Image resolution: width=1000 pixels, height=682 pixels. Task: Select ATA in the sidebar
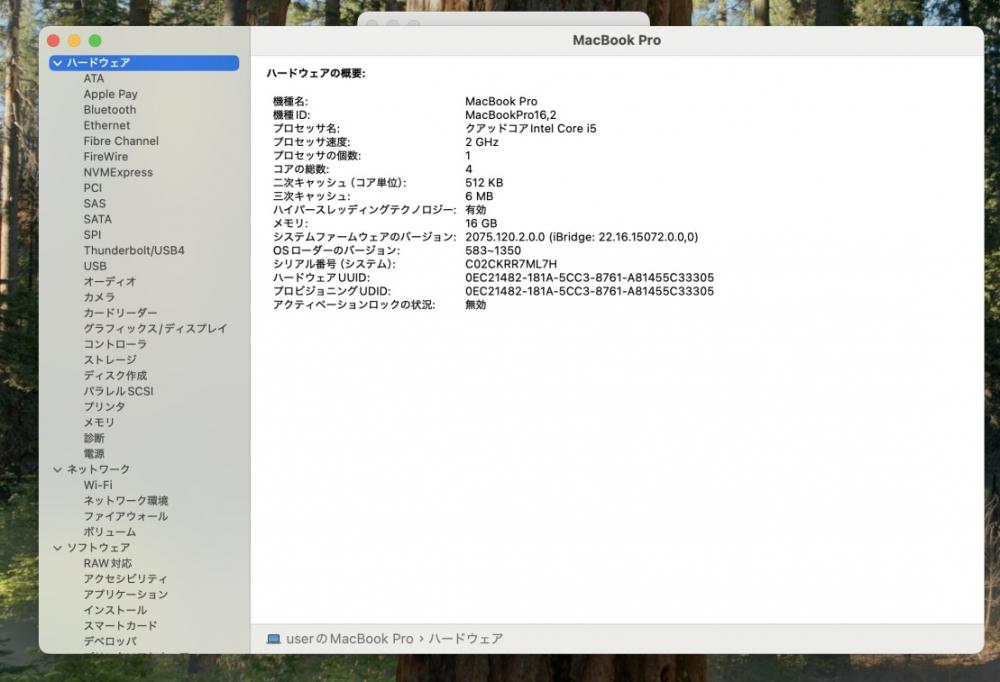94,78
